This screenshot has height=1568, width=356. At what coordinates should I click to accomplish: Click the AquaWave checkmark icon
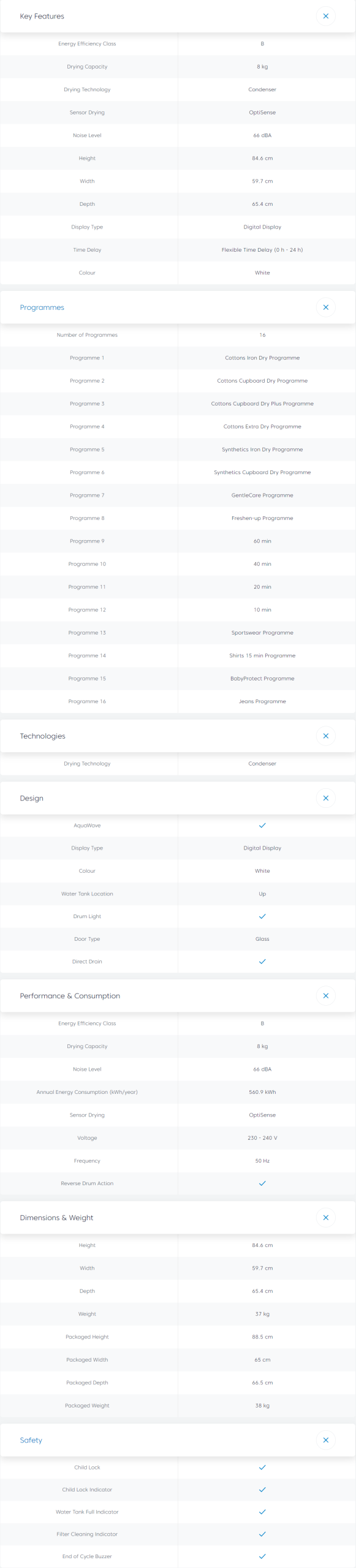point(262,826)
